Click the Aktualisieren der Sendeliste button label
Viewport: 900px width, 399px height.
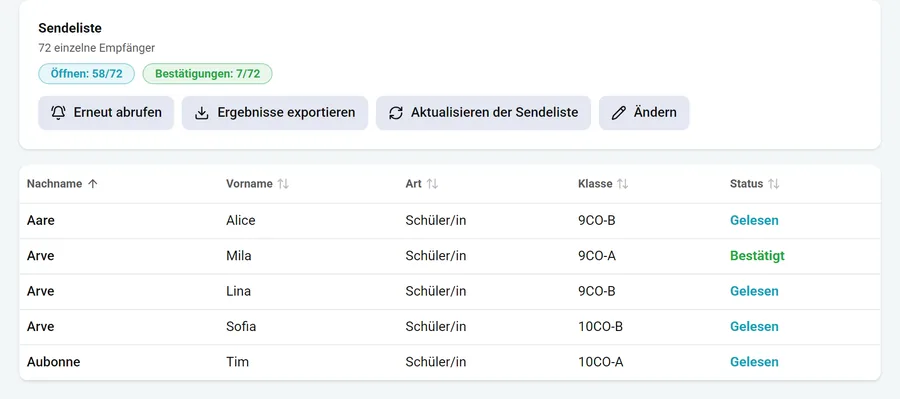pyautogui.click(x=494, y=113)
